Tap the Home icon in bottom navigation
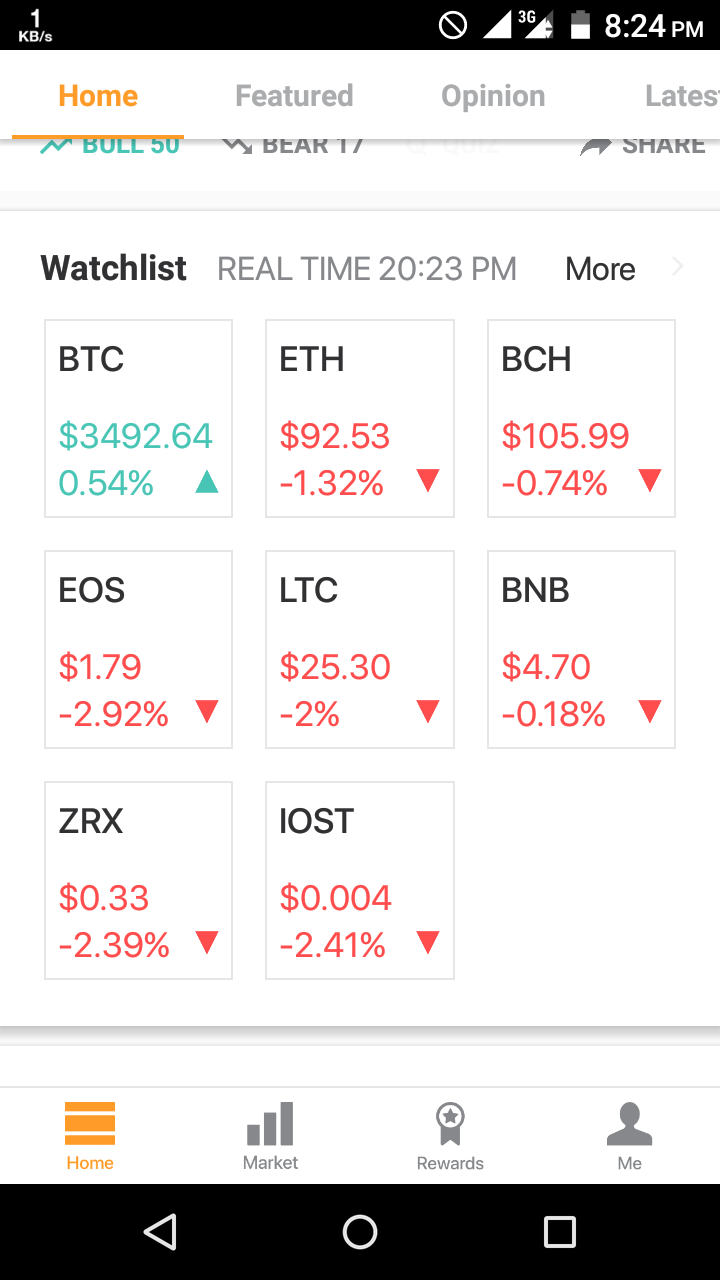Image resolution: width=720 pixels, height=1280 pixels. coord(90,1124)
